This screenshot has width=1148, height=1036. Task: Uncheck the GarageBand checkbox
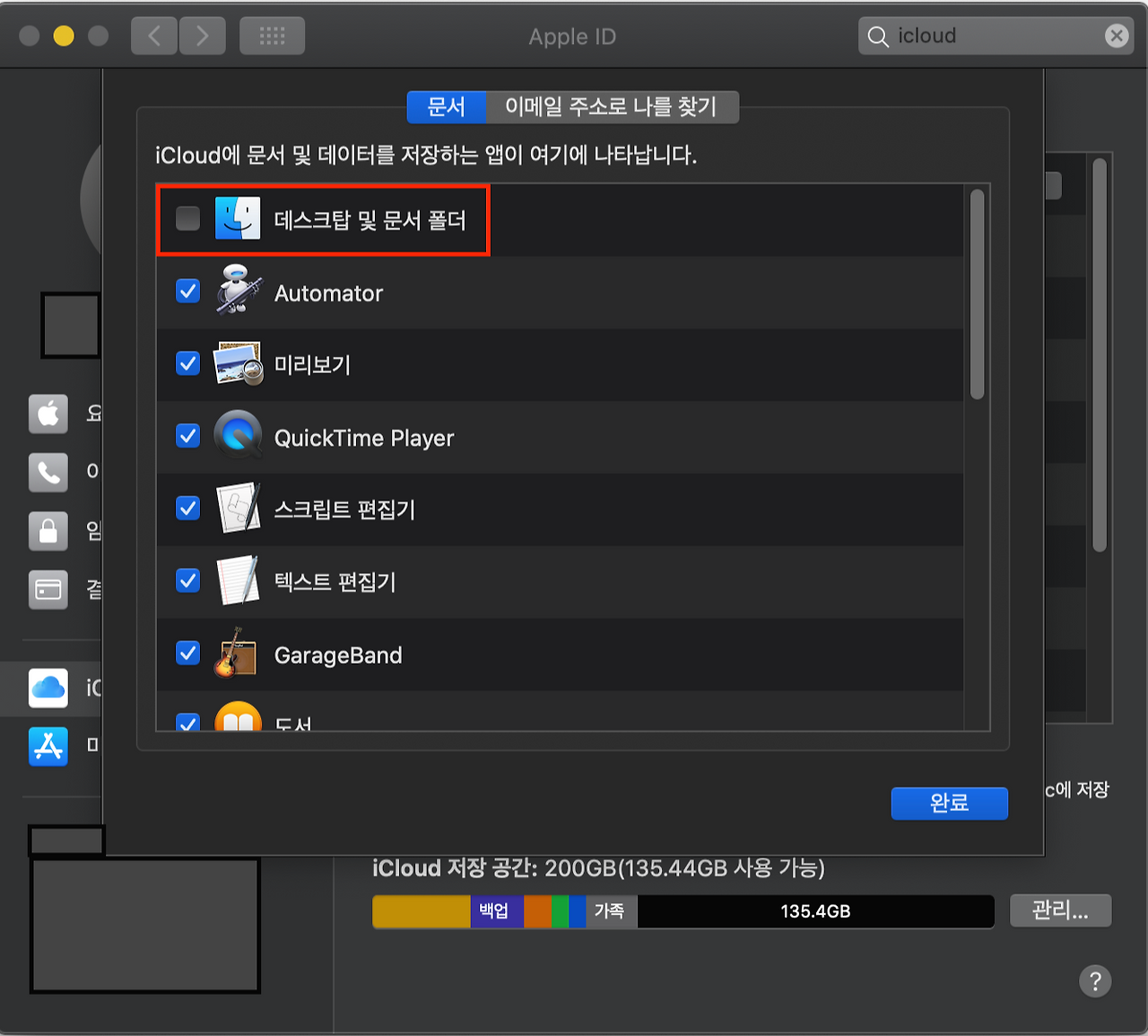(187, 653)
